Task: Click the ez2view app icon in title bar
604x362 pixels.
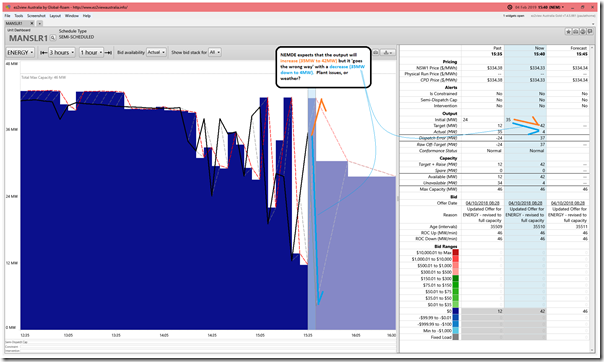Action: click(x=8, y=7)
